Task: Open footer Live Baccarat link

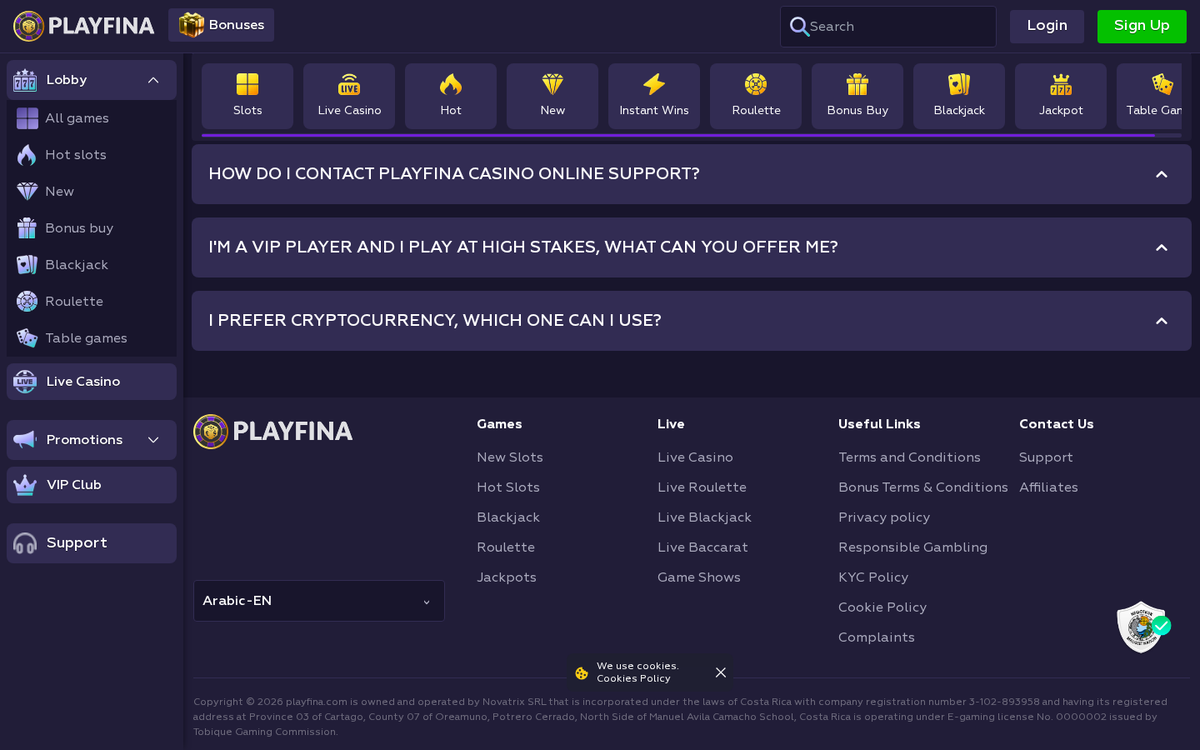Action: tap(702, 547)
